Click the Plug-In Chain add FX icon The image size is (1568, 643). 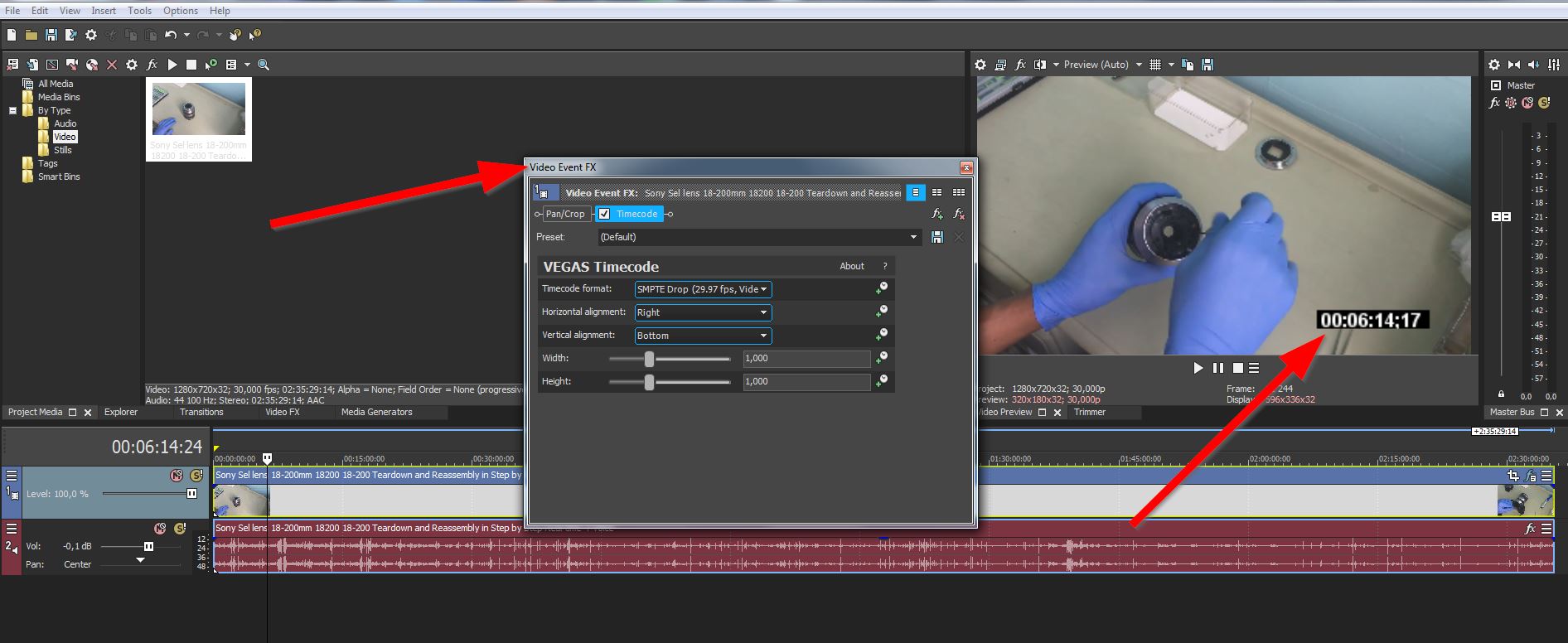[937, 214]
